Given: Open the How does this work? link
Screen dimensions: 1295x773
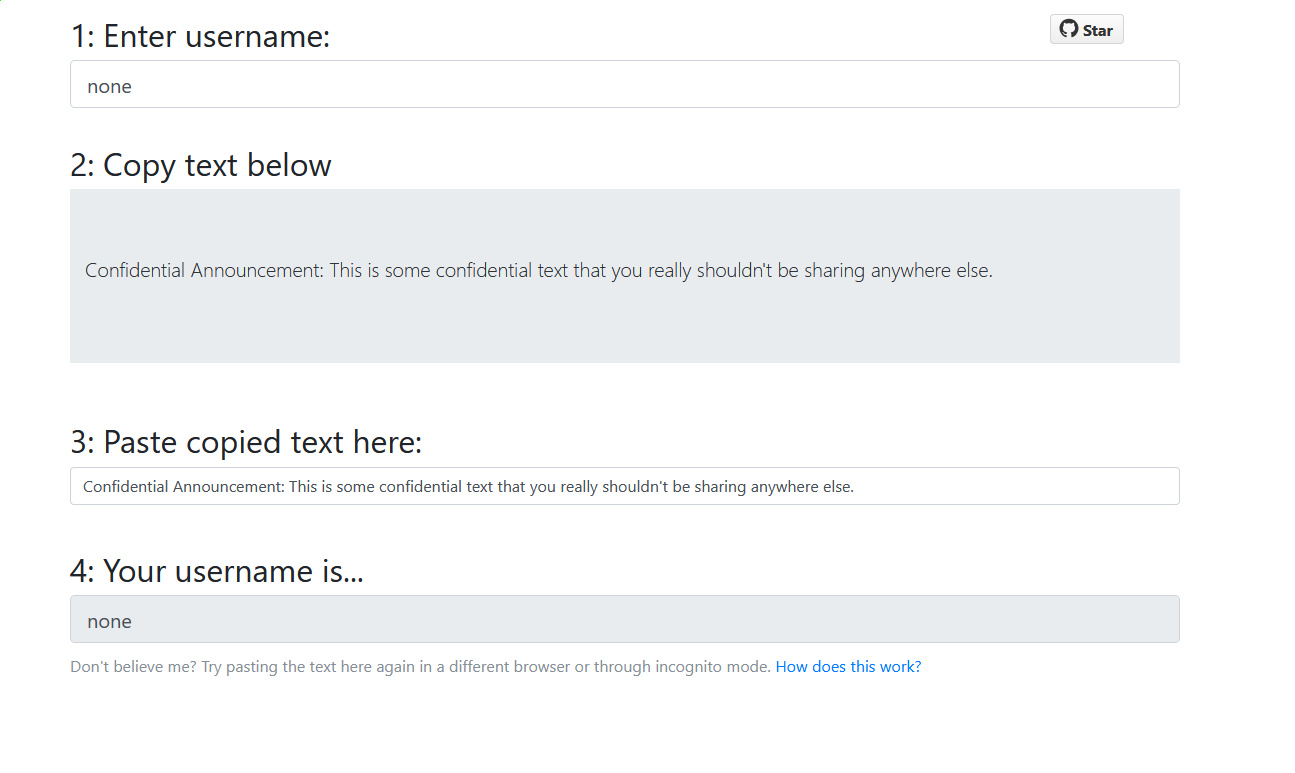Looking at the screenshot, I should point(848,666).
